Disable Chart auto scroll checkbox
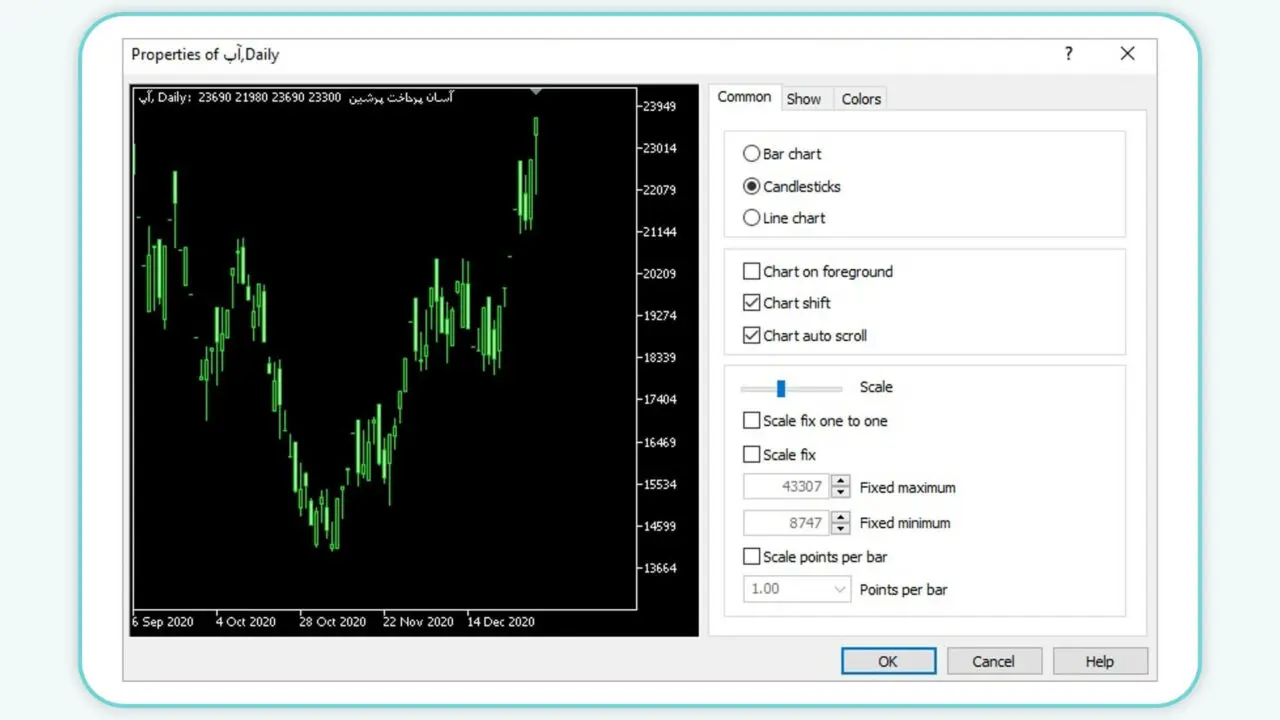The image size is (1280, 720). (752, 335)
